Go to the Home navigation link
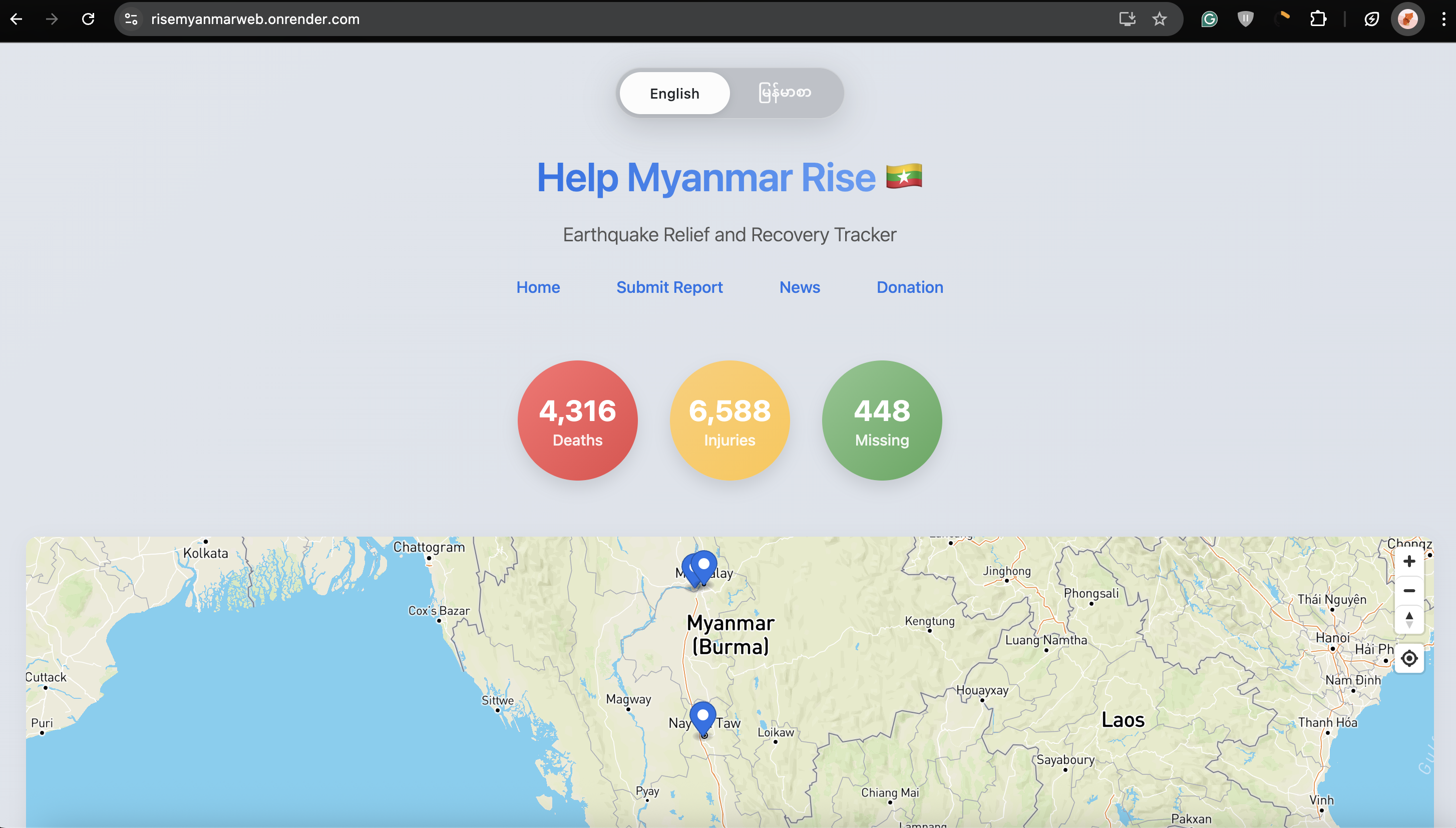1456x828 pixels. [x=538, y=287]
